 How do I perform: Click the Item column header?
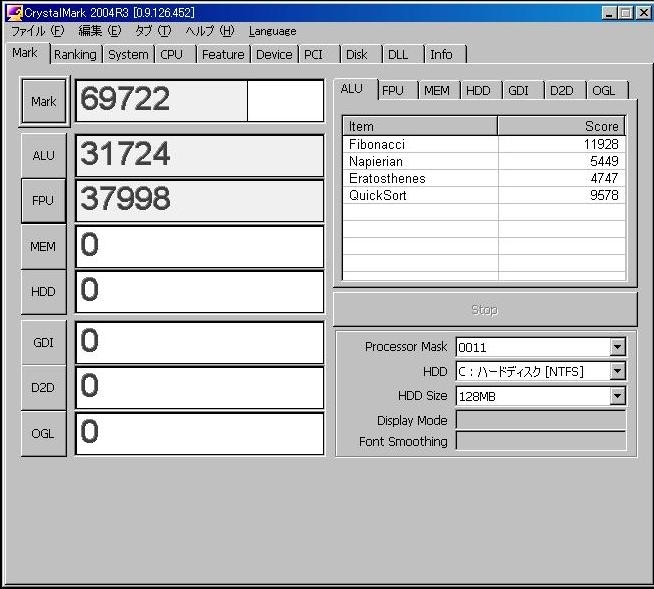[x=420, y=126]
